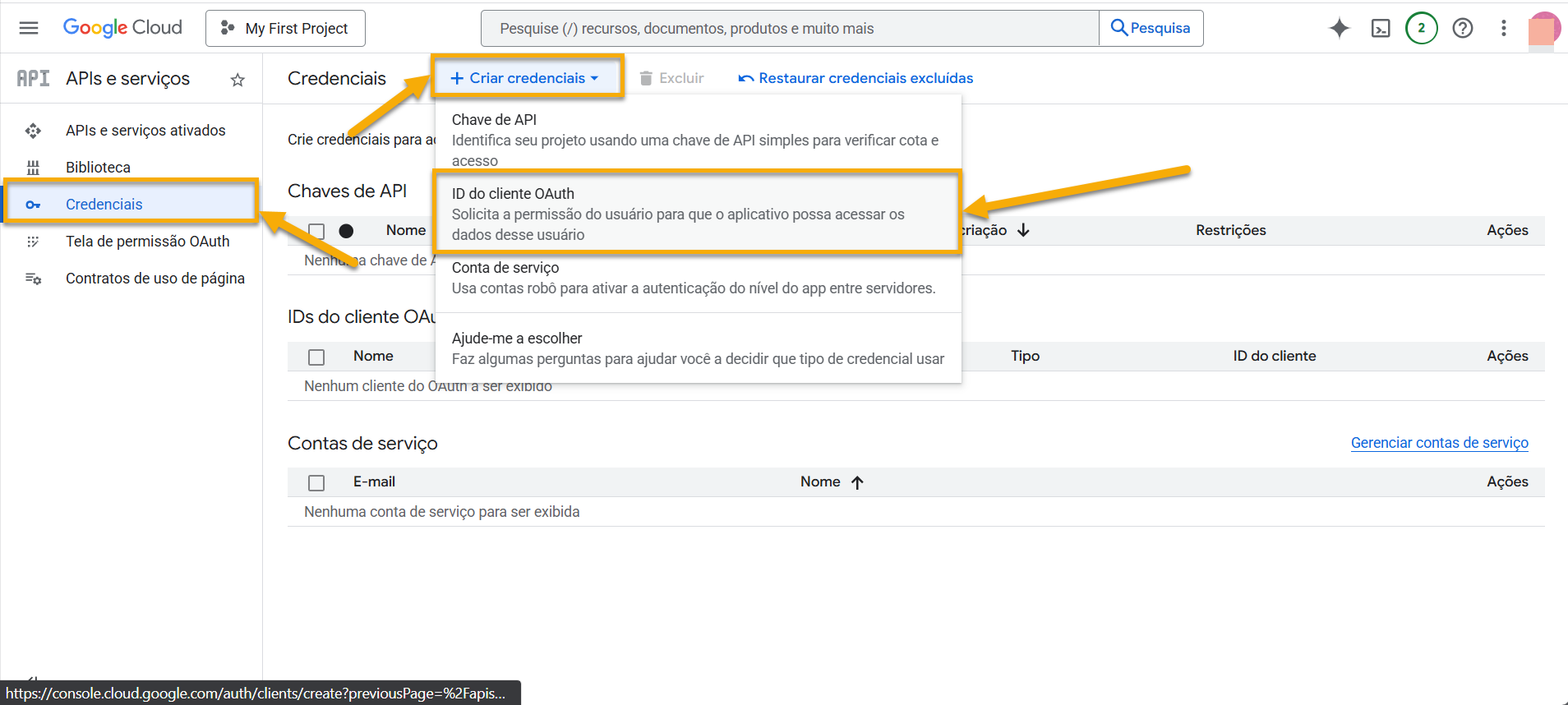Click the Biblioteca library icon

pos(33,168)
